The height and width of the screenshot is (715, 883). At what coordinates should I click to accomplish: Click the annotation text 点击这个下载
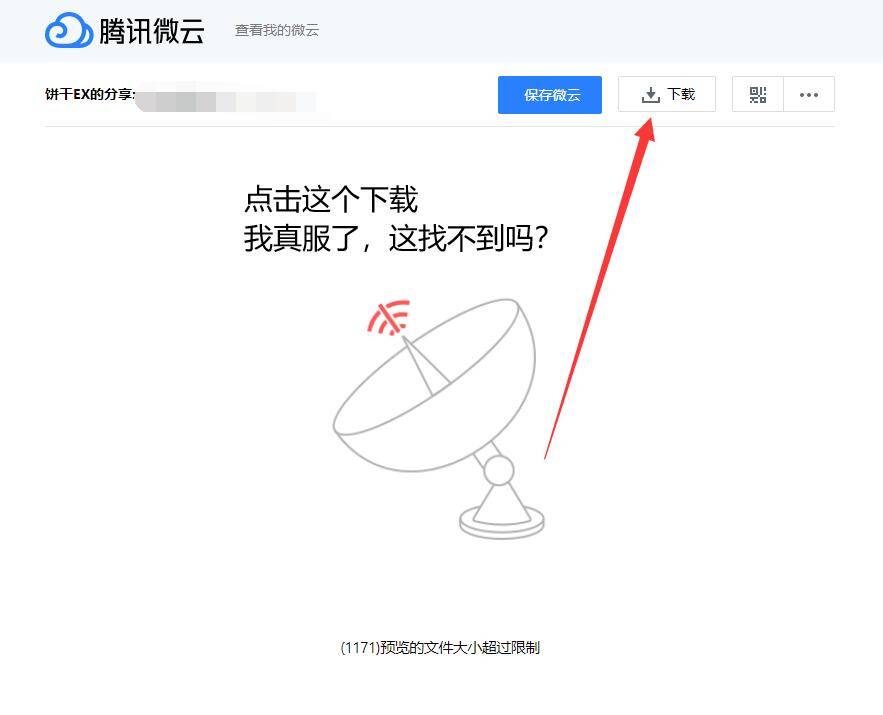331,199
